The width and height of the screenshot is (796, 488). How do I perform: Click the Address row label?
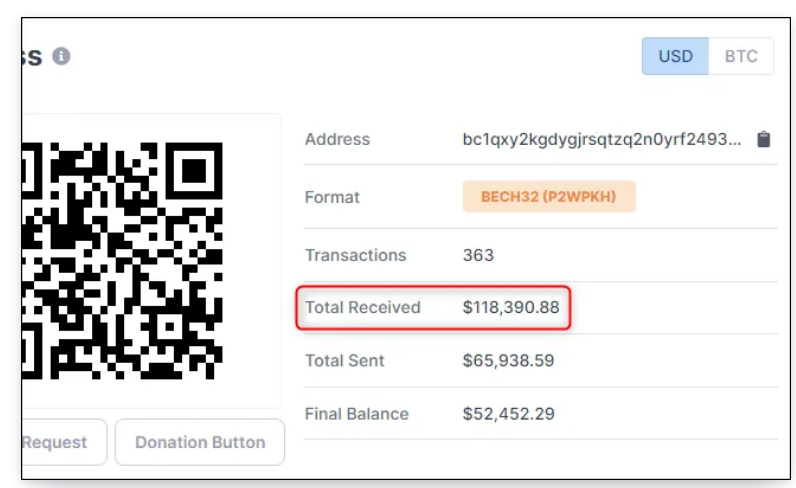(x=337, y=140)
